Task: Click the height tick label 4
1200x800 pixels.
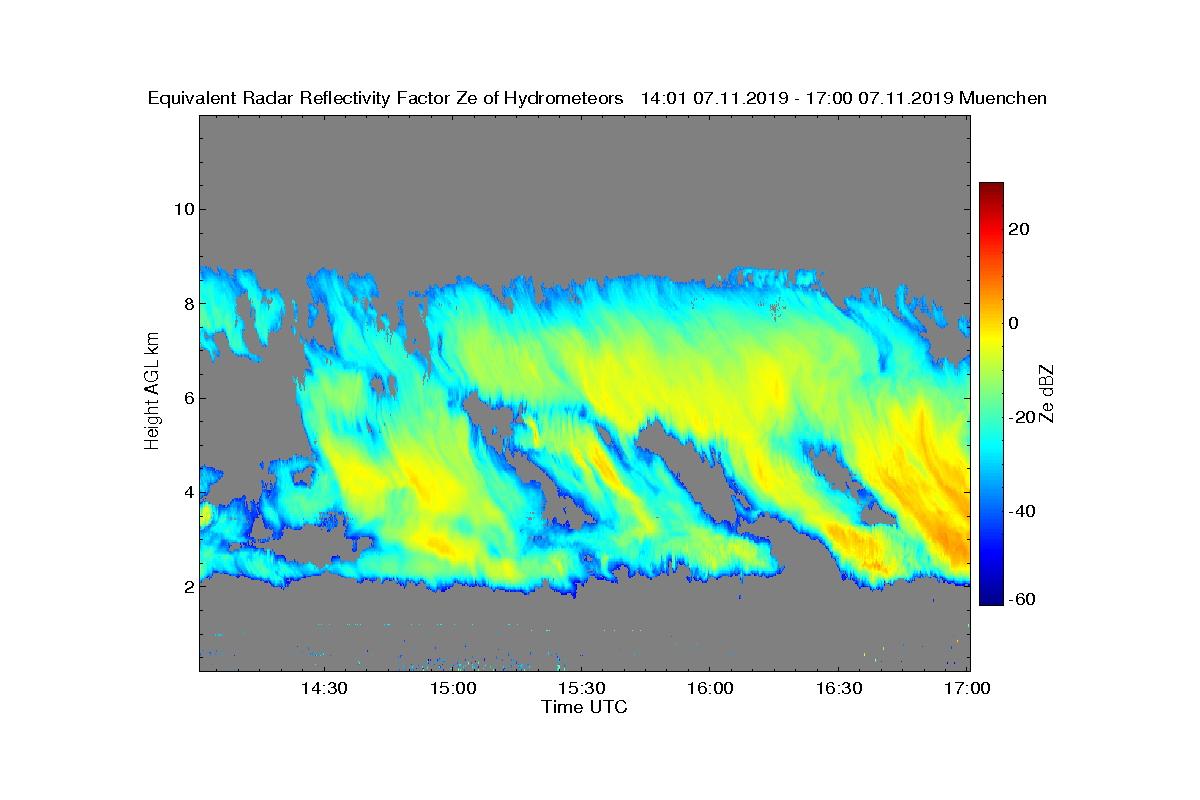Action: 187,492
